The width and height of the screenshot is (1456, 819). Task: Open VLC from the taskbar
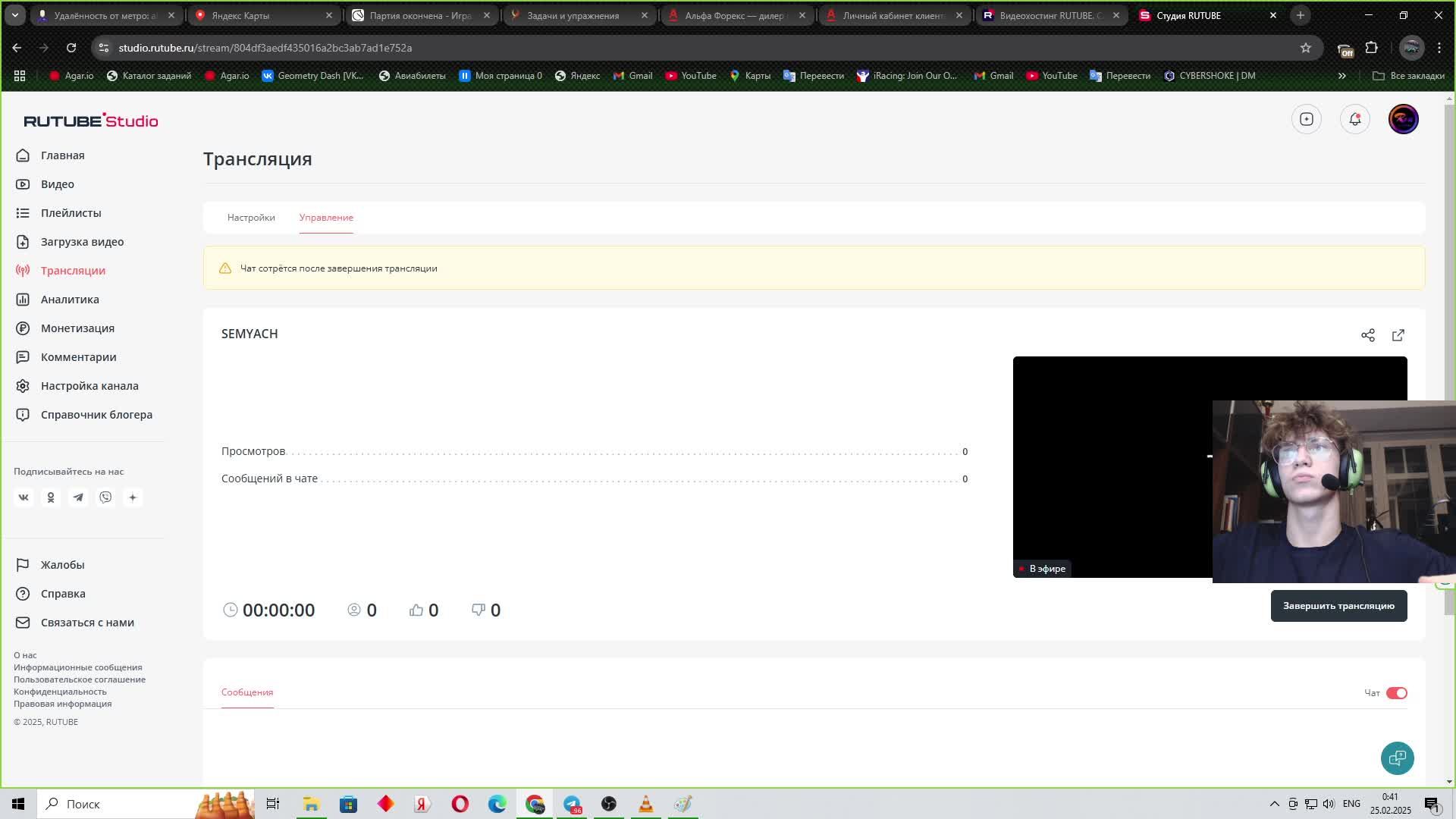coord(646,804)
